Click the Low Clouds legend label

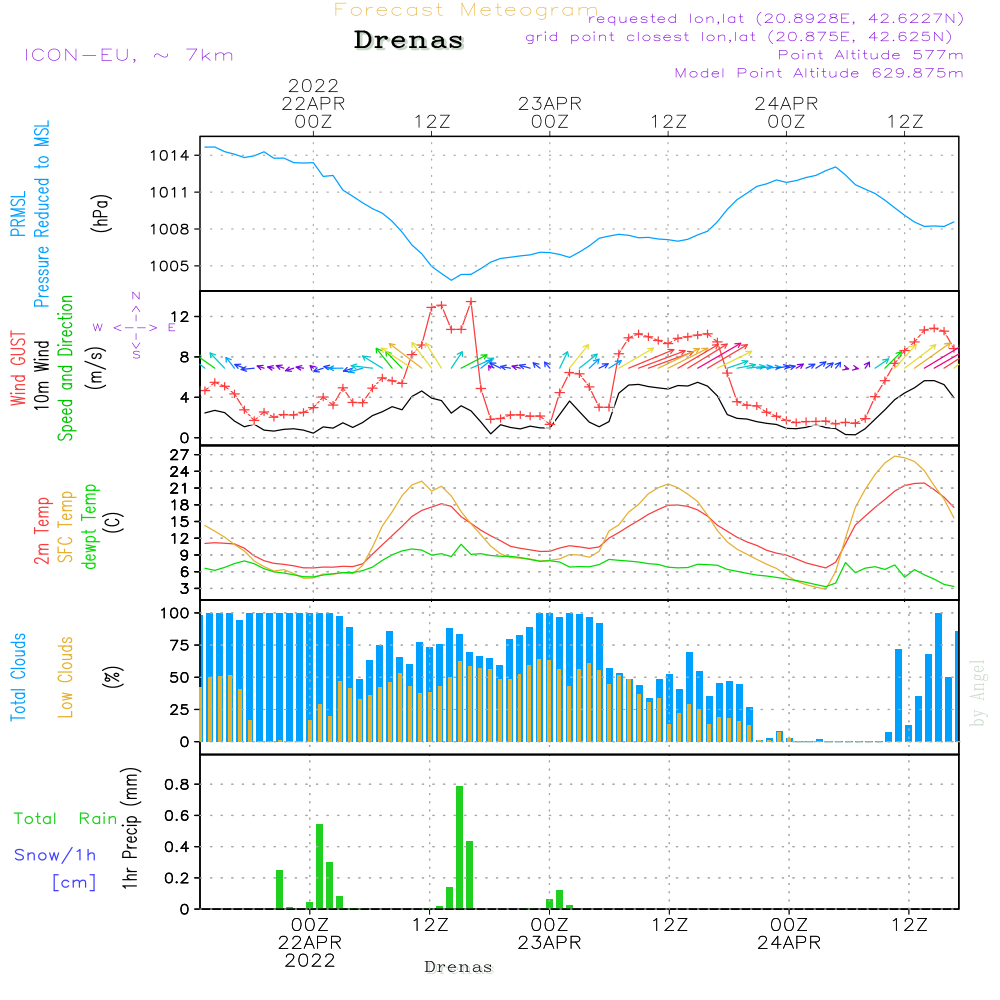[66, 677]
